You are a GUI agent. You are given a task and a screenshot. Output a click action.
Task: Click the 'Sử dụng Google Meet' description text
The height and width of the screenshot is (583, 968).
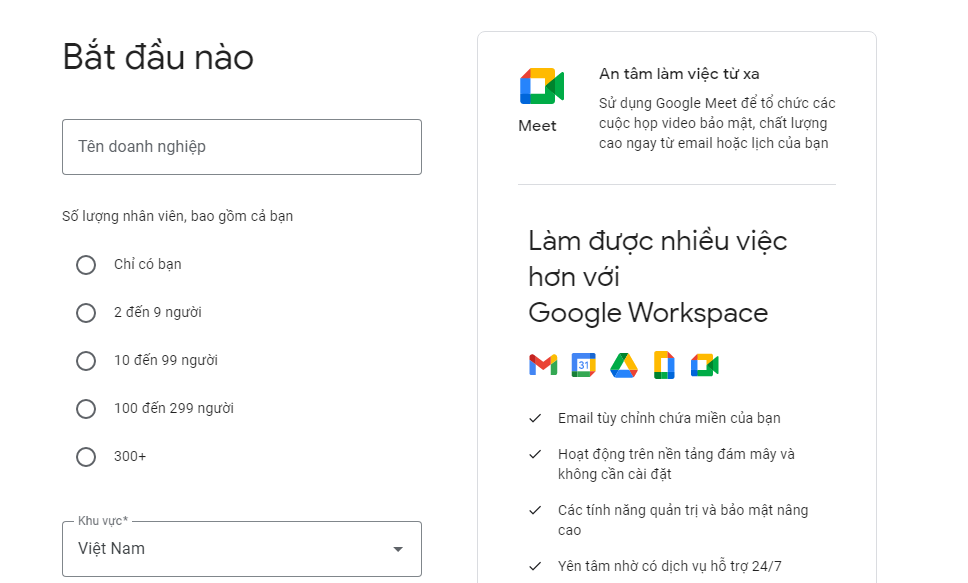pyautogui.click(x=717, y=123)
